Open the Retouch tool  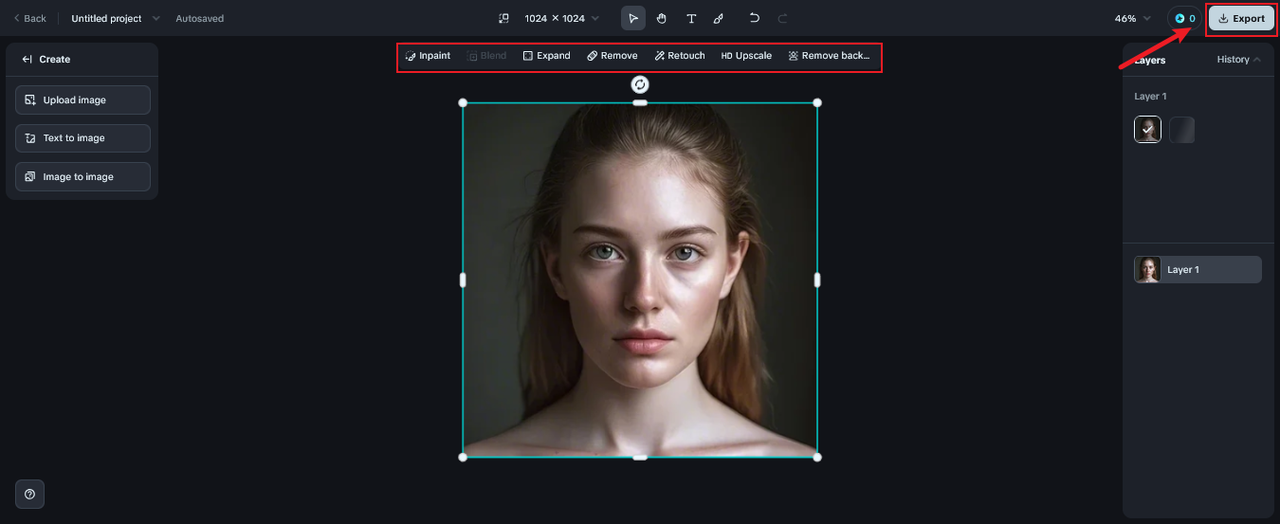(680, 56)
